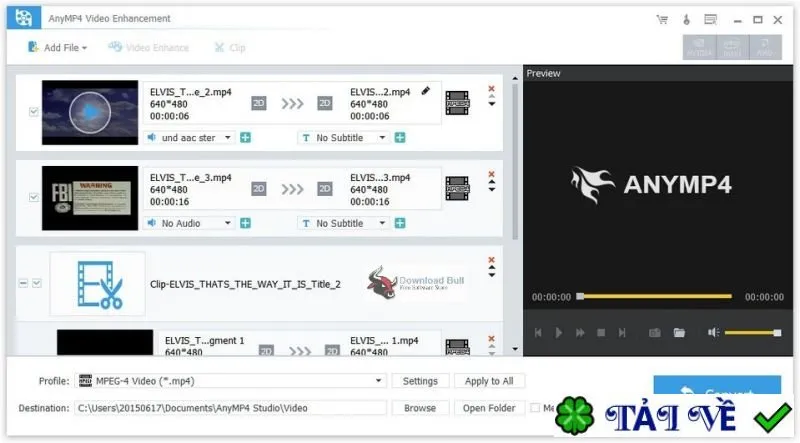The height and width of the screenshot is (443, 800).
Task: Click source 2D icon for ELVIS_T...e_2.mp4
Action: [259, 103]
